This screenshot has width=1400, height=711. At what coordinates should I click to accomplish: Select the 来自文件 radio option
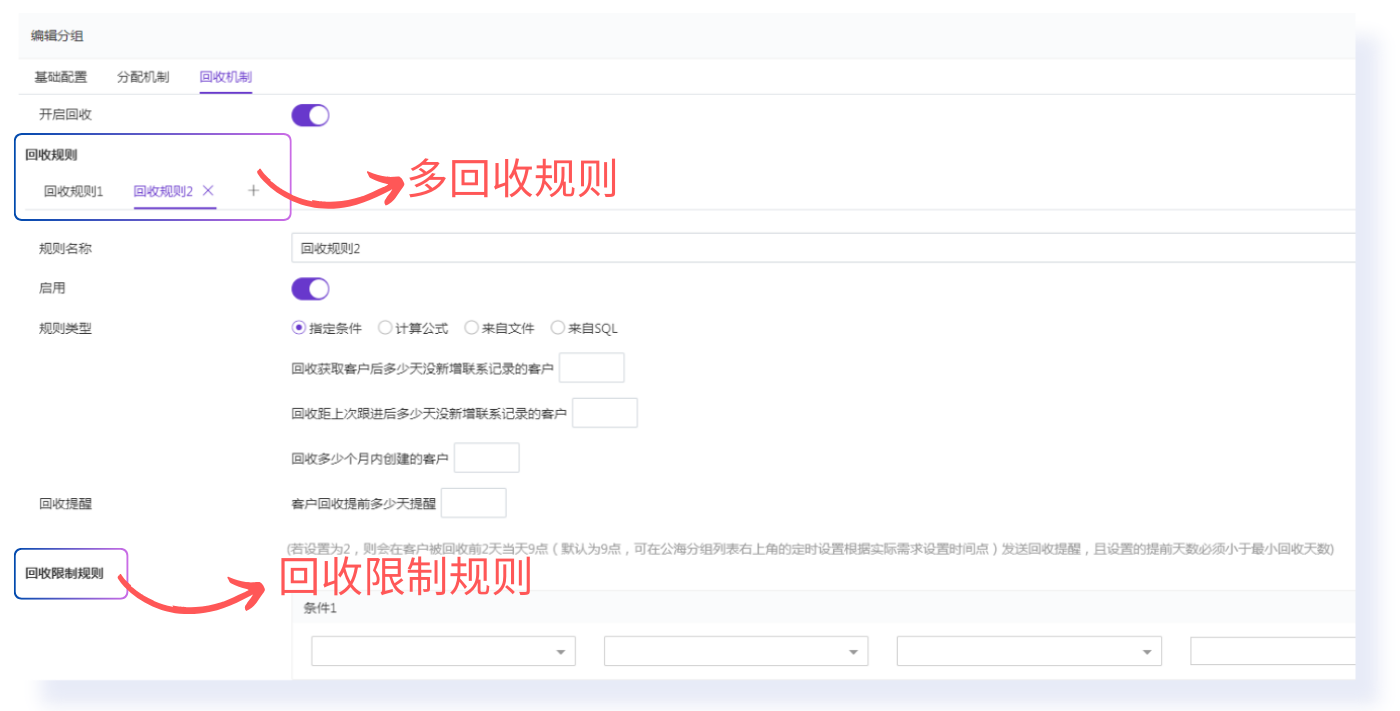(x=500, y=328)
